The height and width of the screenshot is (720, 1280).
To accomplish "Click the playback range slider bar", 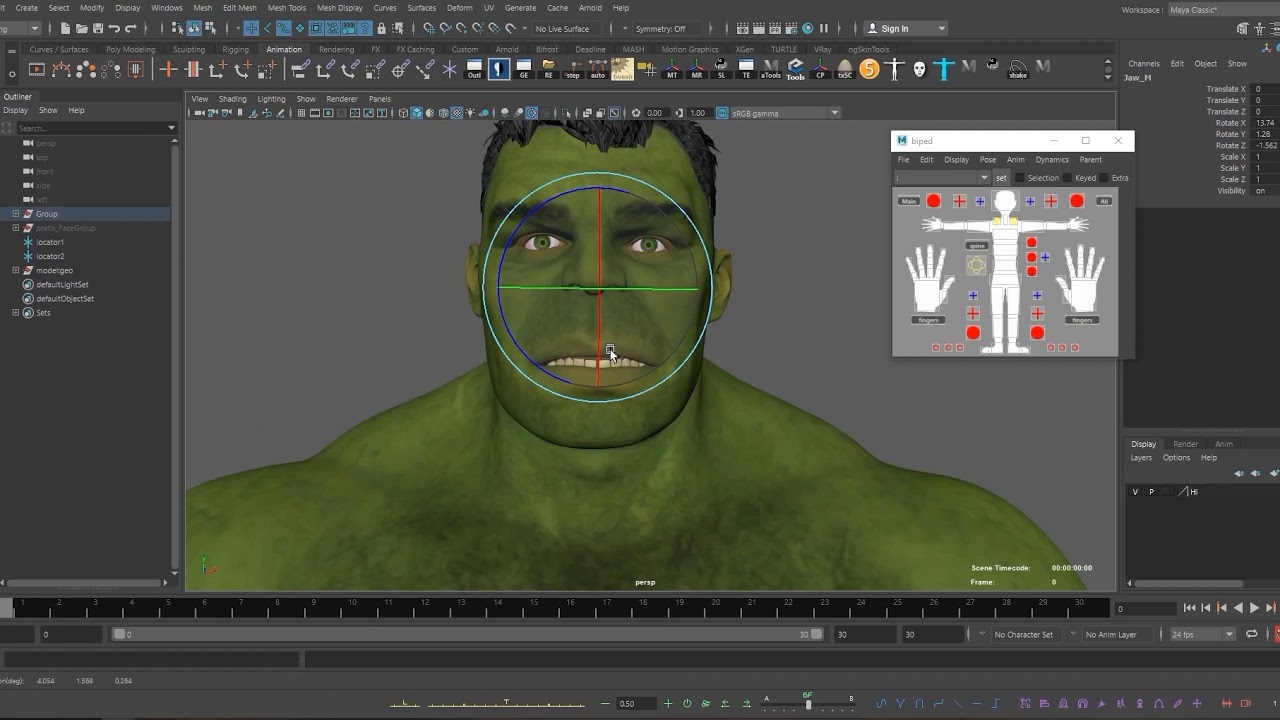I will [467, 634].
